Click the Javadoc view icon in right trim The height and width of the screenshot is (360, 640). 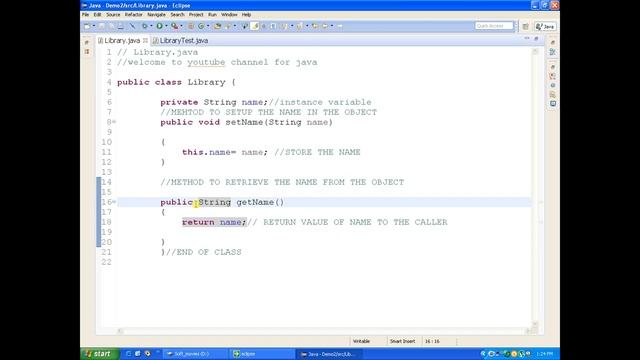pos(553,85)
